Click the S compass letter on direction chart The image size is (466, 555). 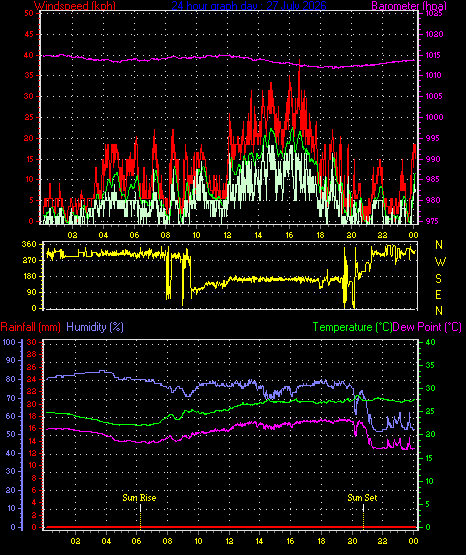coord(438,279)
